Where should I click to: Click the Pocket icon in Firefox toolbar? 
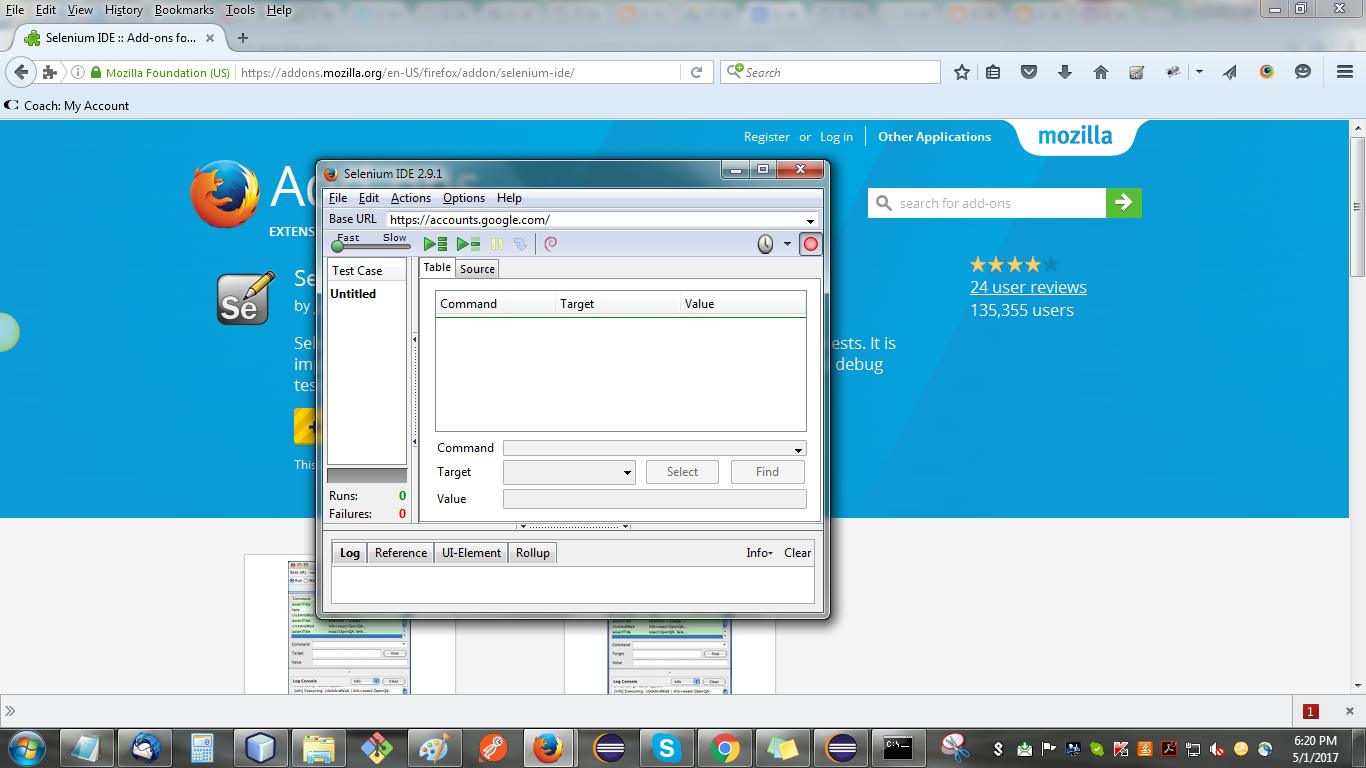tap(1029, 72)
